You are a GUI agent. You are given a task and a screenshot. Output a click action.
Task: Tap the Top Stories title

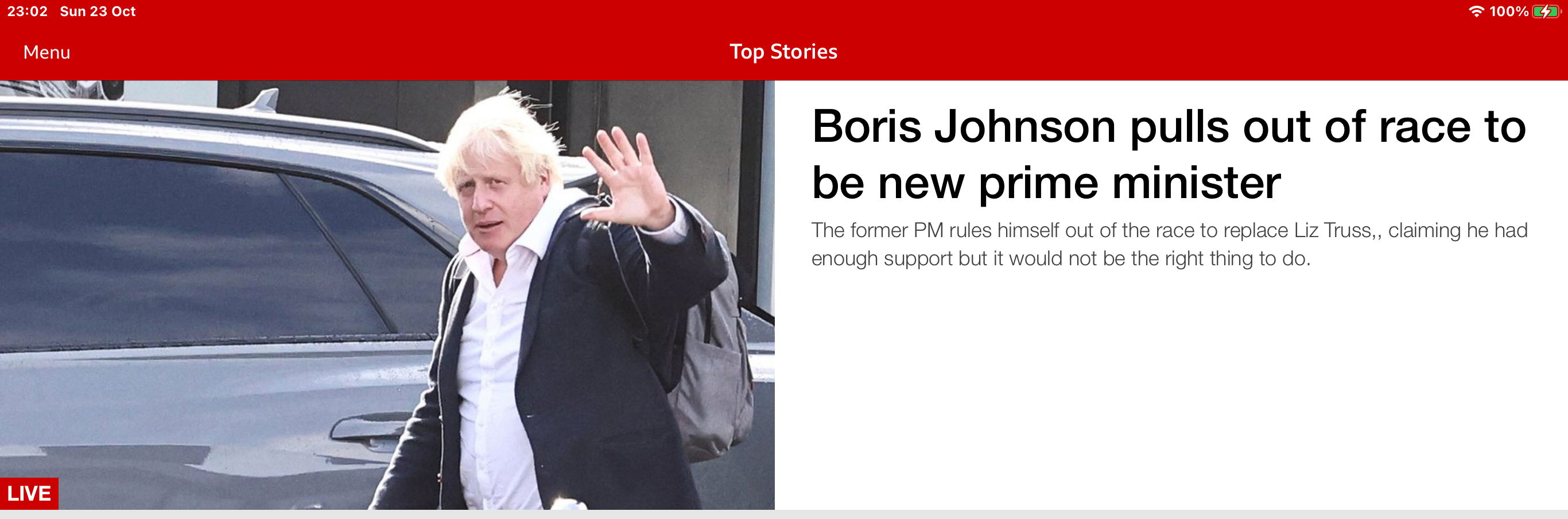(783, 52)
